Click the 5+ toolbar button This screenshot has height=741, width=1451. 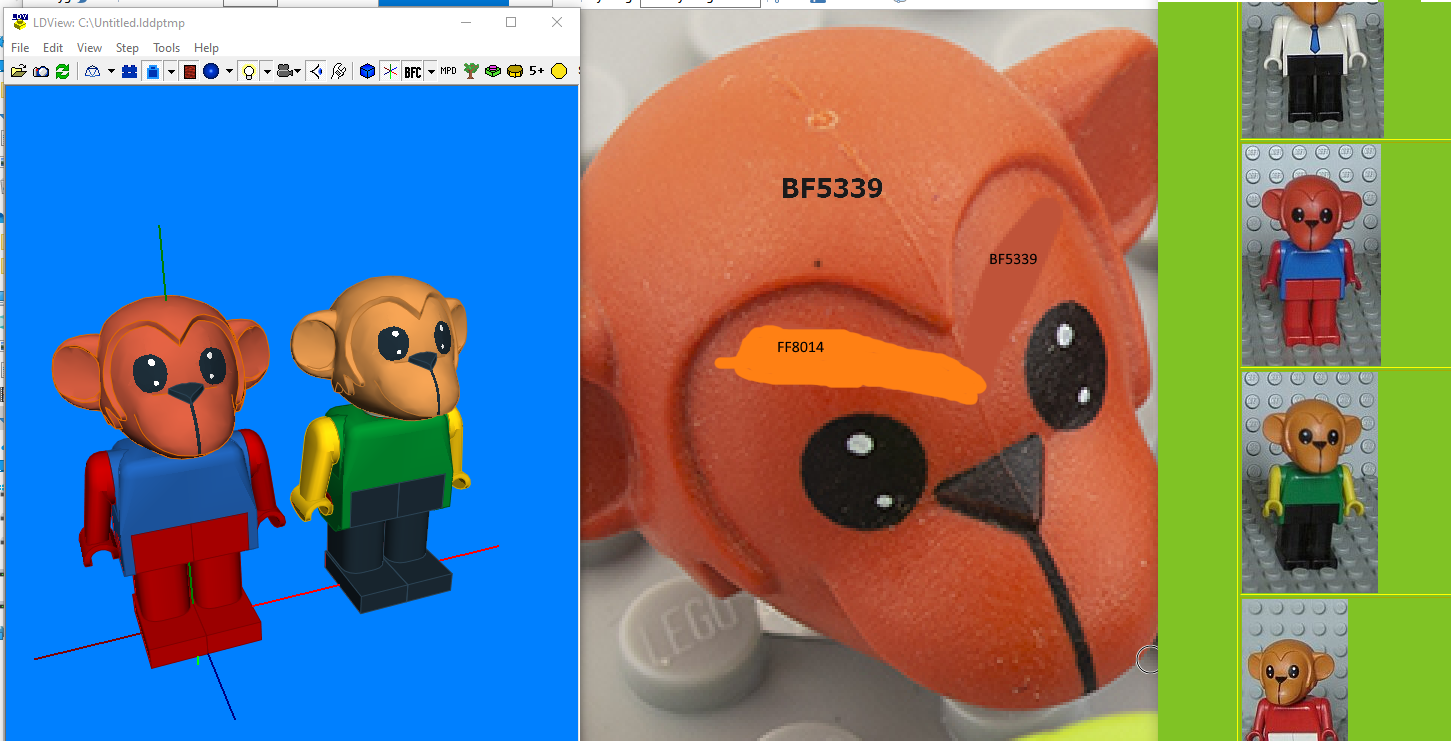click(x=537, y=71)
